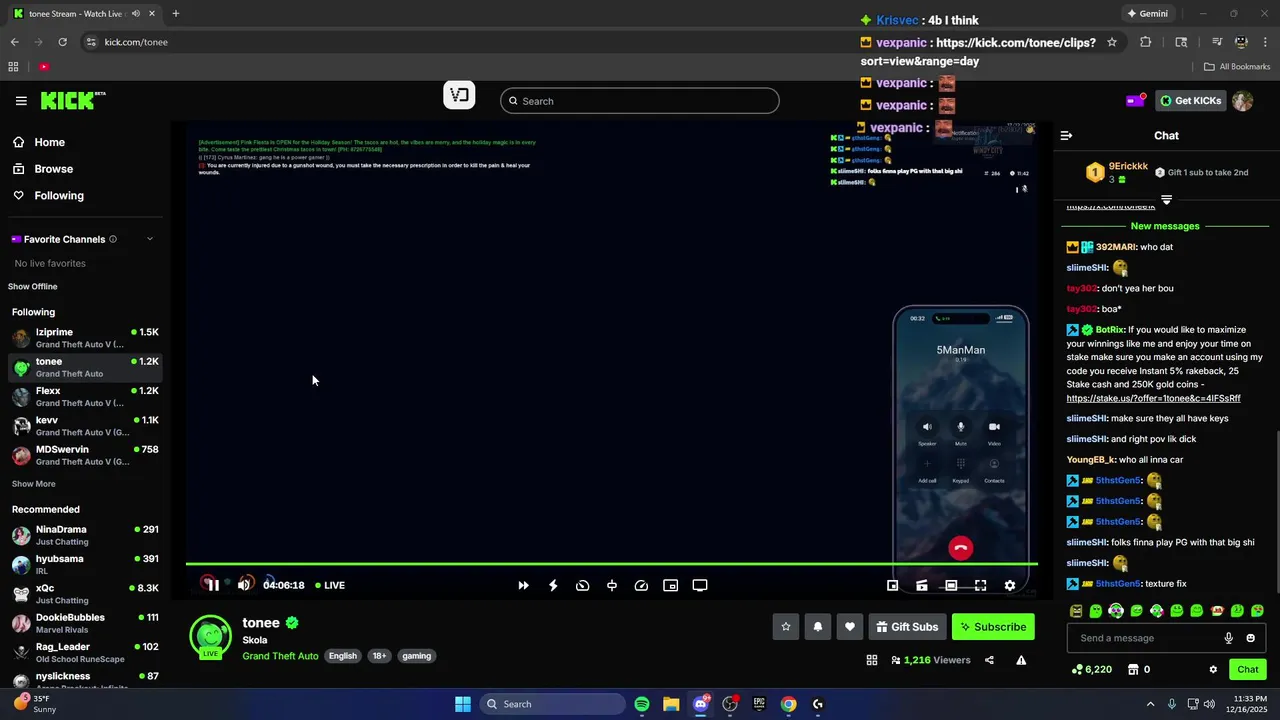
Task: Click the Gift Subs button
Action: tap(907, 627)
